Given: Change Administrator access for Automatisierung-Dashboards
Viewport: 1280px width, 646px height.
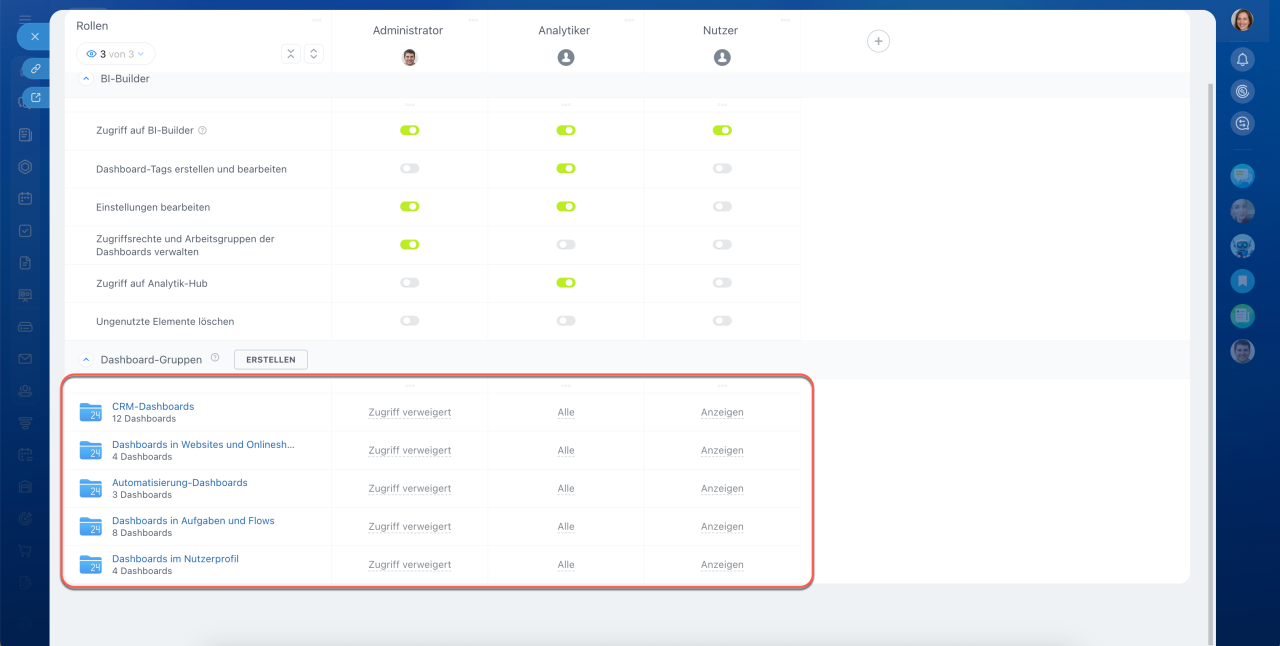Looking at the screenshot, I should pos(409,489).
